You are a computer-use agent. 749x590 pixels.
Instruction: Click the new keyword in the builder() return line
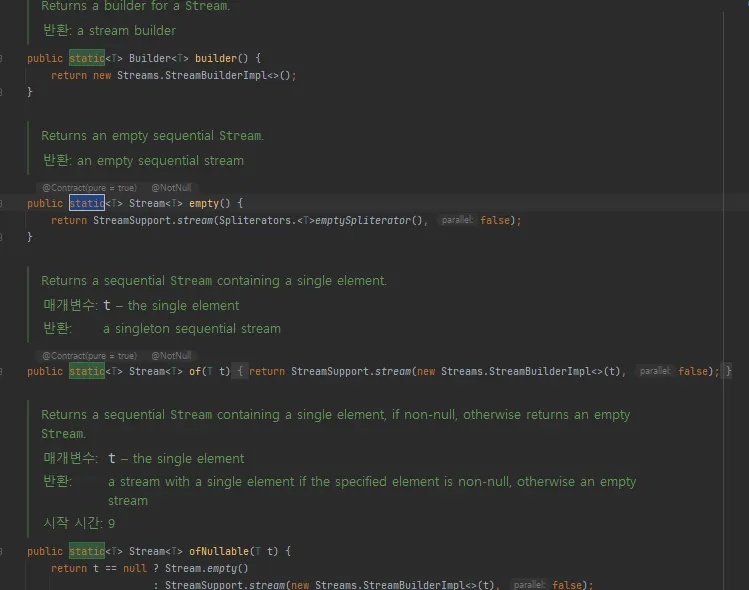[102, 75]
